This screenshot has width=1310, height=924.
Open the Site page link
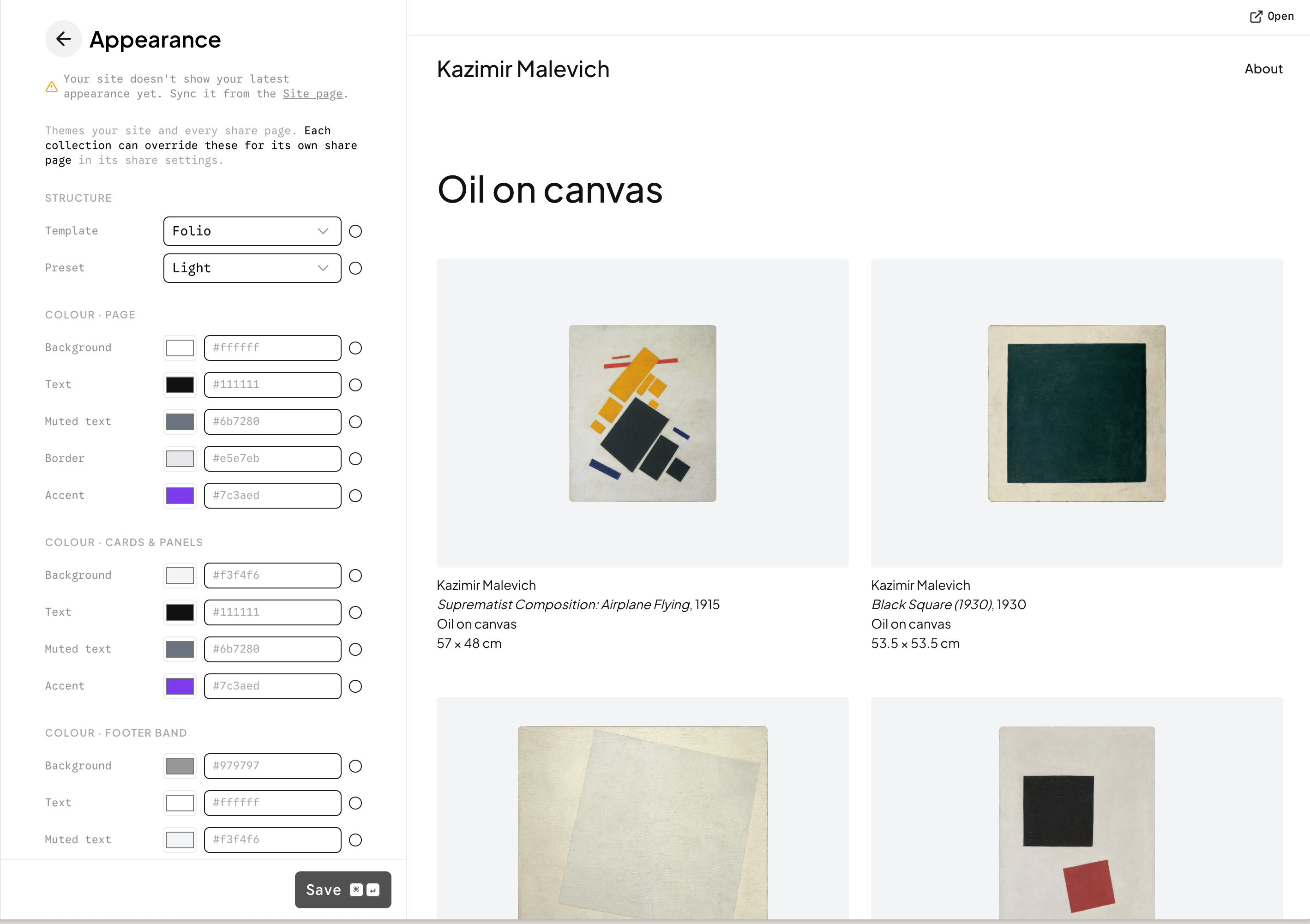click(312, 94)
